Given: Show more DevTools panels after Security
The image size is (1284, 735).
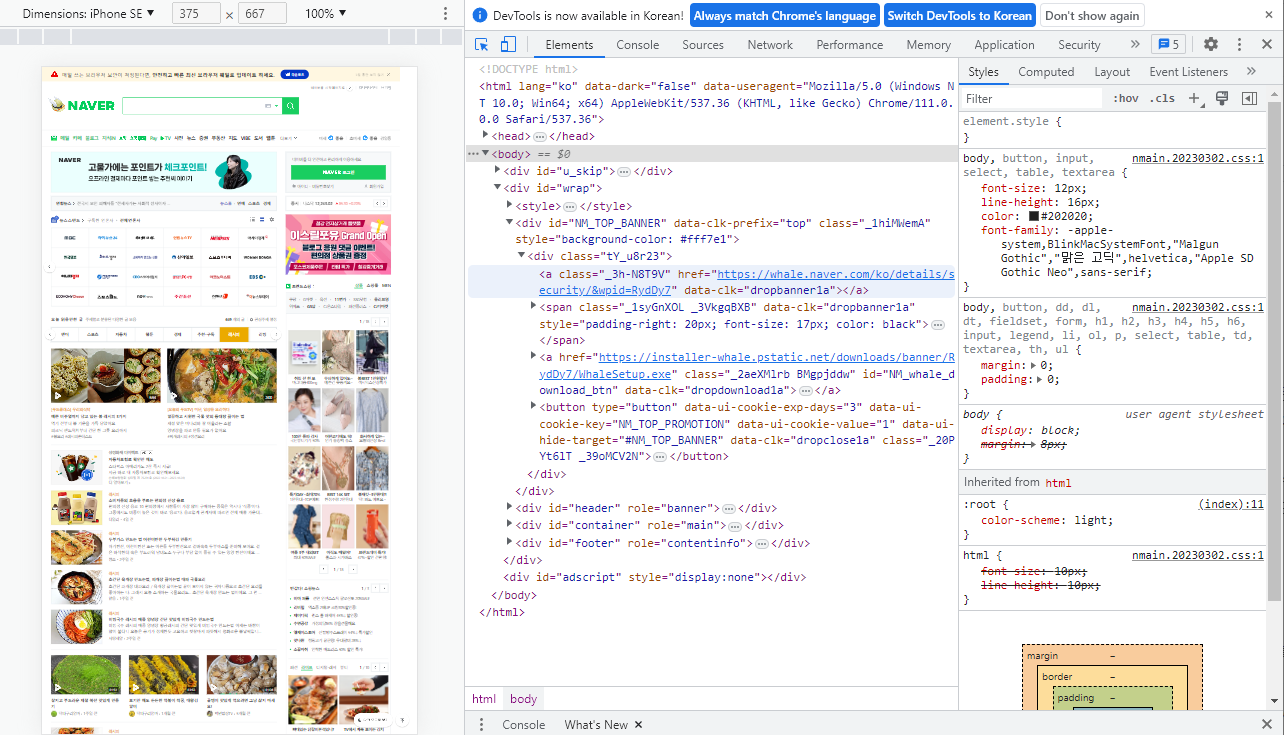Looking at the screenshot, I should [x=1134, y=45].
